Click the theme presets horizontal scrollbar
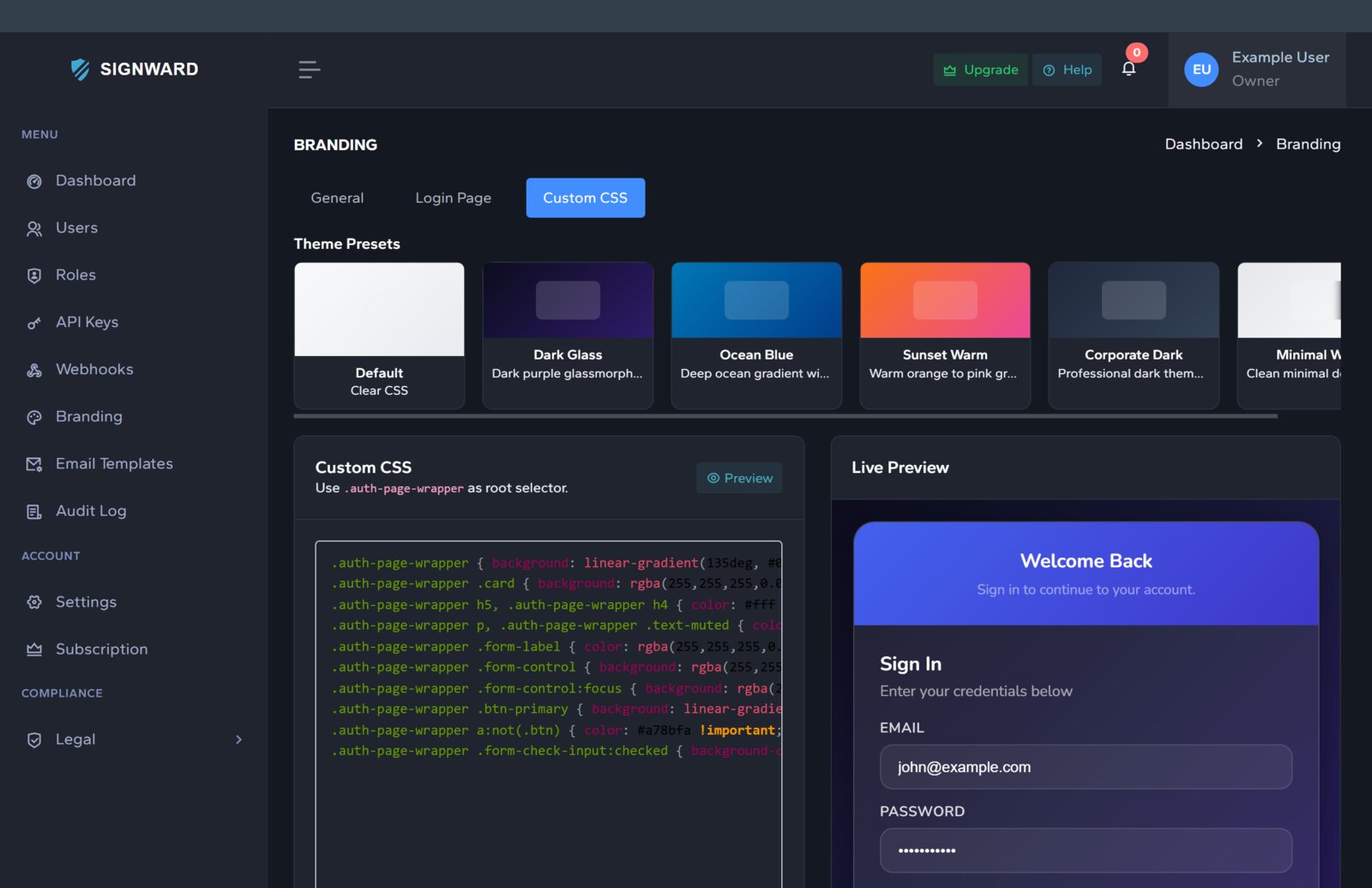This screenshot has height=888, width=1372. click(x=785, y=416)
